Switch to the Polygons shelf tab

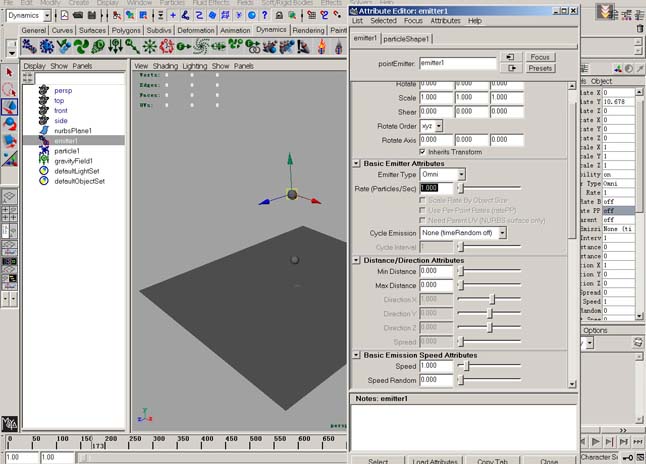coord(126,30)
